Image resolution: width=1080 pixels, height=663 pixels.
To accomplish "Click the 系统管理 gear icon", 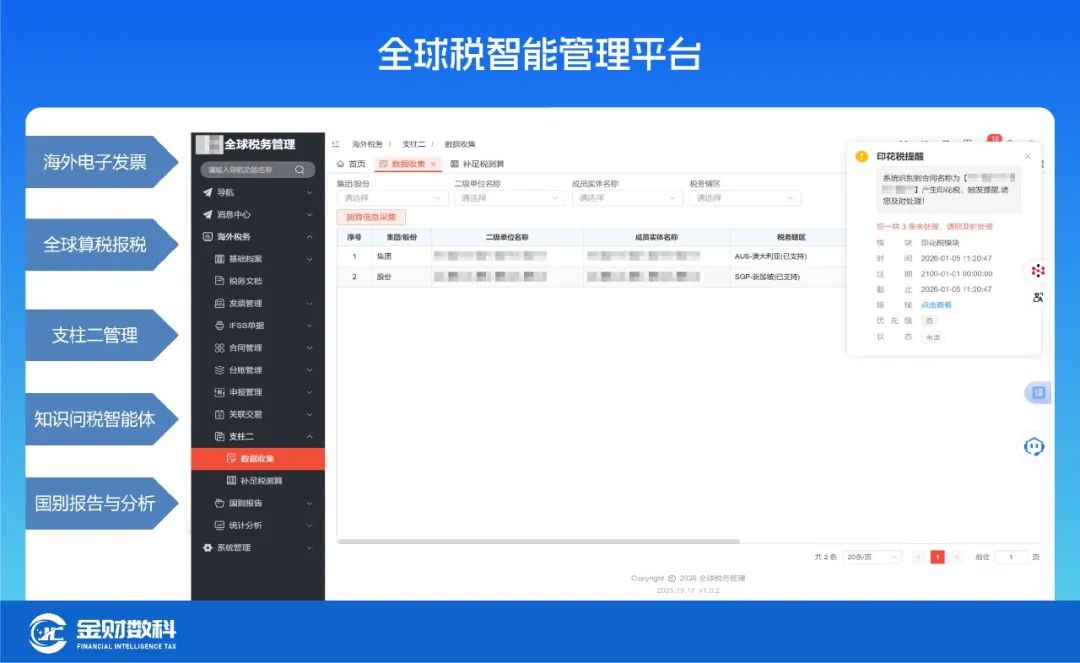I will pyautogui.click(x=207, y=547).
